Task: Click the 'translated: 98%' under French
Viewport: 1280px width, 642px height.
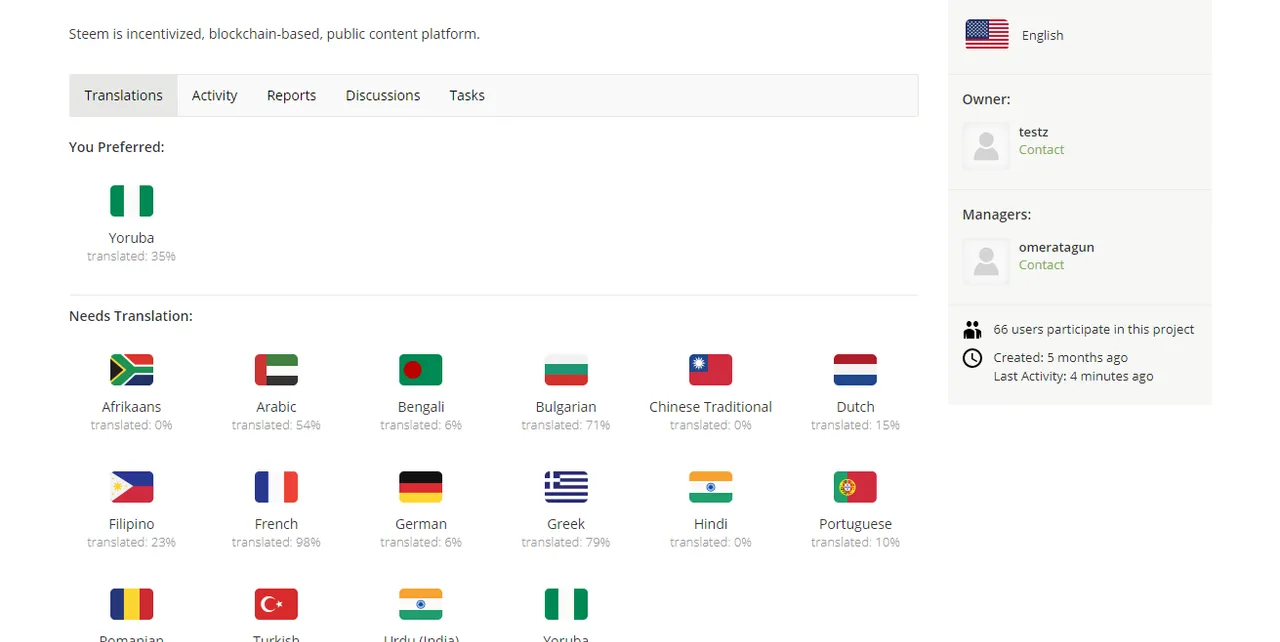Action: click(x=276, y=543)
